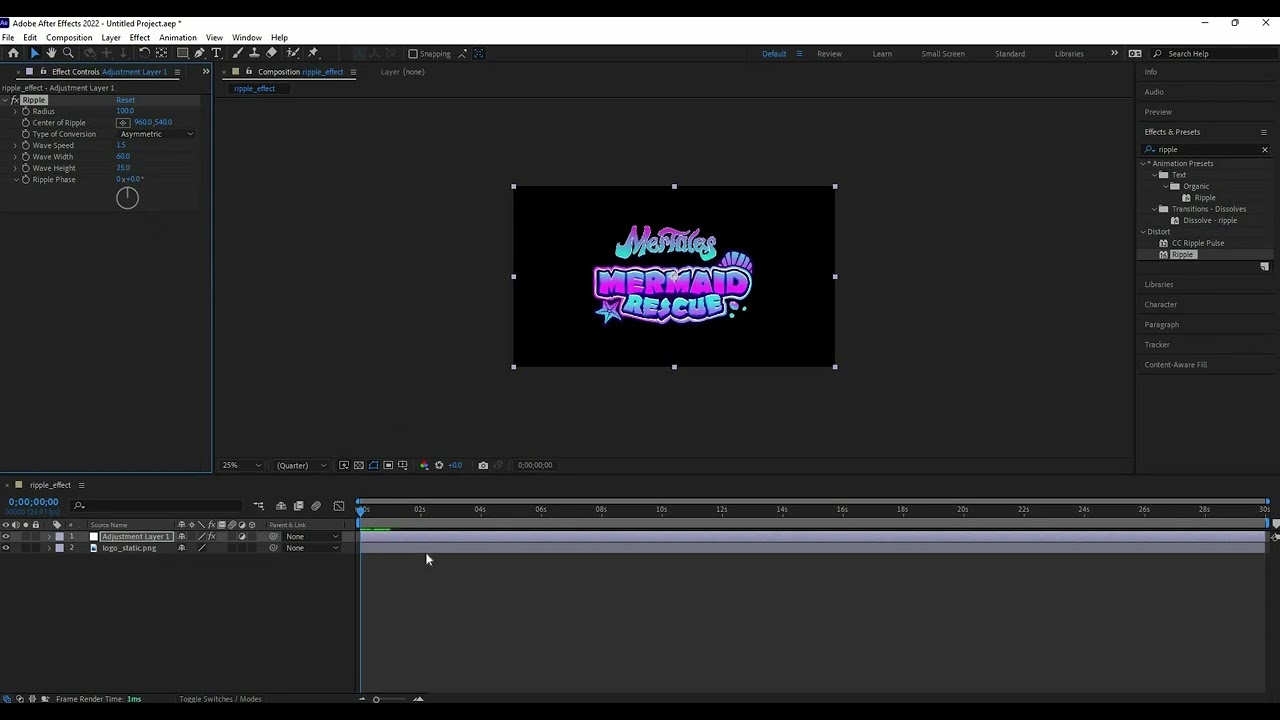Choose the Brush tool
The height and width of the screenshot is (720, 1280).
point(238,53)
